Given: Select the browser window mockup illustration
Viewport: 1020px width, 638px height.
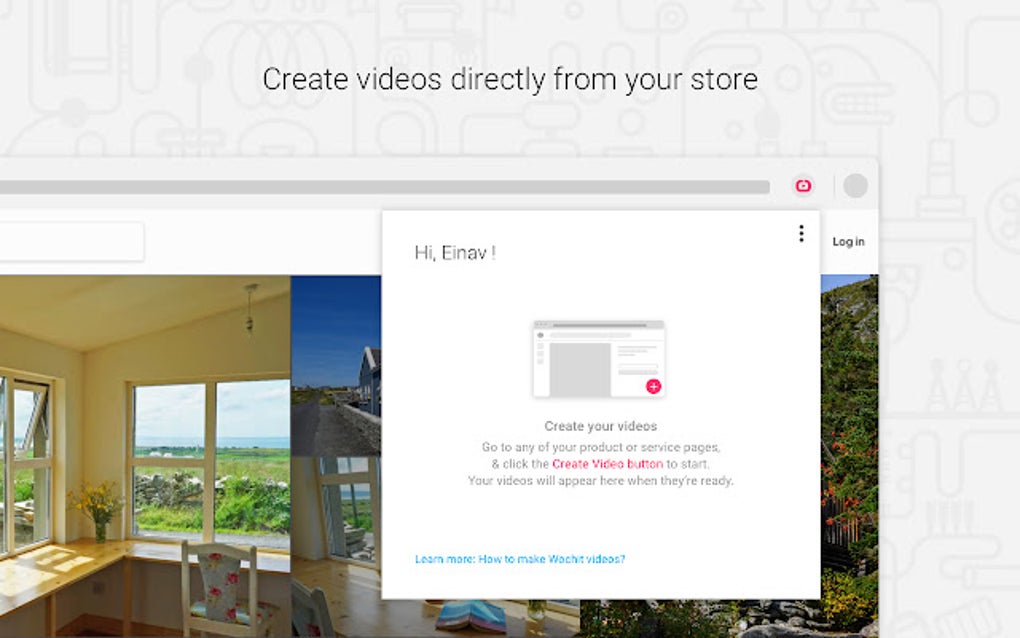Looking at the screenshot, I should [x=598, y=356].
